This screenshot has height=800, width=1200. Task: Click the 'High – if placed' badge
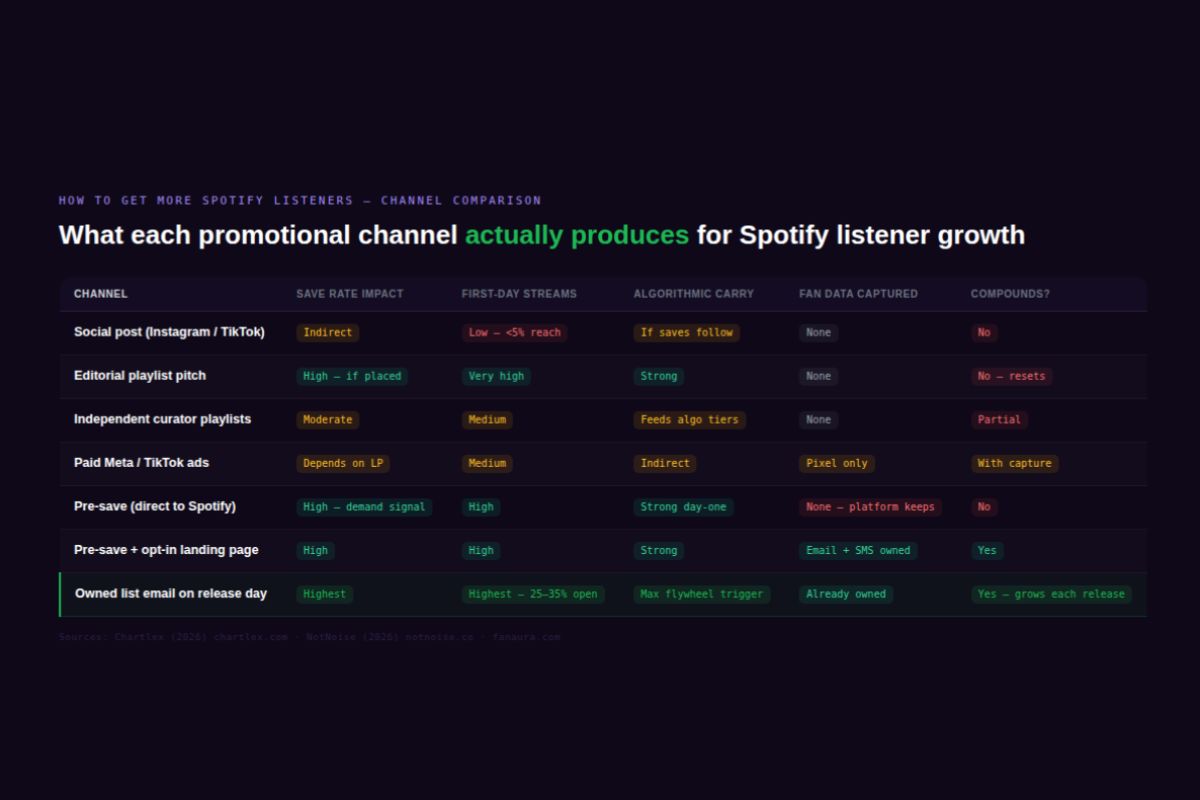point(352,377)
